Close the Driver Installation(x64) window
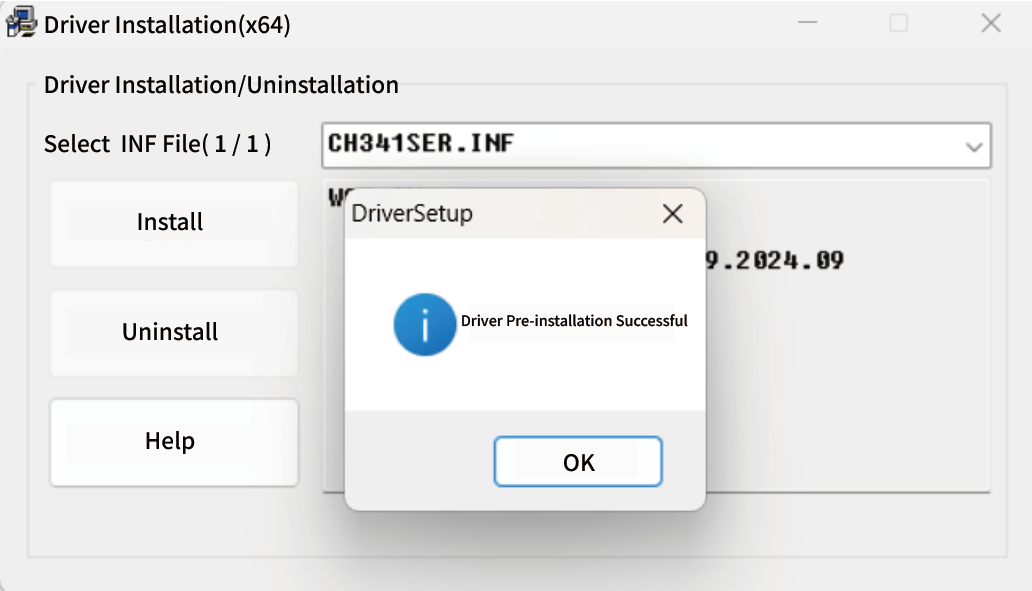The width and height of the screenshot is (1032, 591). coord(990,23)
